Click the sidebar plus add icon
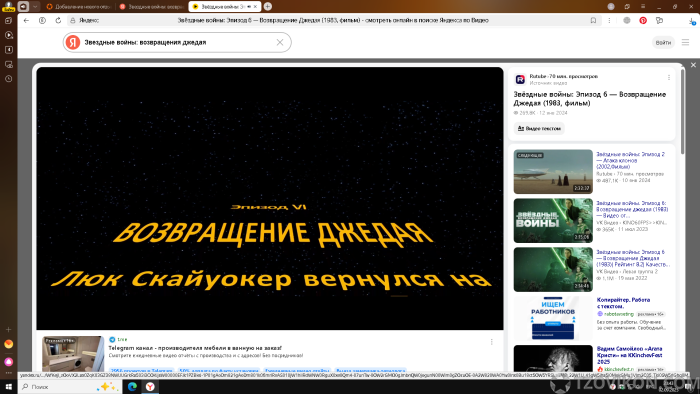Viewport: 700px width, 394px height. tap(8, 329)
